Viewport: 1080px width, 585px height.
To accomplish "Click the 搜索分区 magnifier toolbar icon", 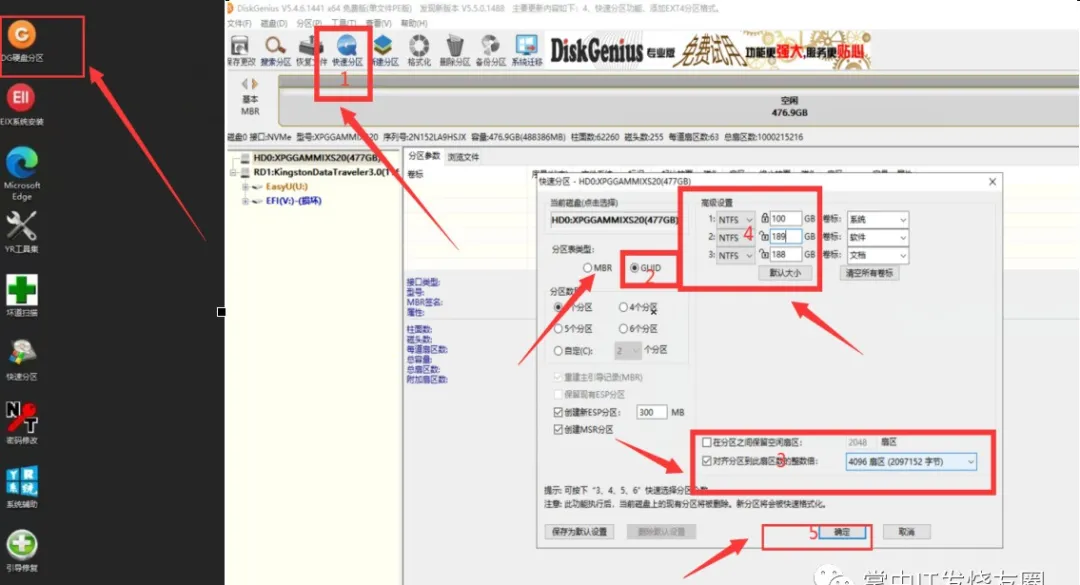I will pos(276,50).
